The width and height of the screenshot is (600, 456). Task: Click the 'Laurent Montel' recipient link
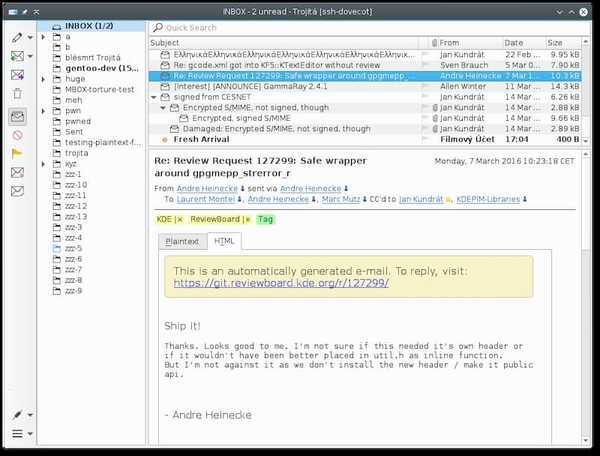click(x=205, y=199)
